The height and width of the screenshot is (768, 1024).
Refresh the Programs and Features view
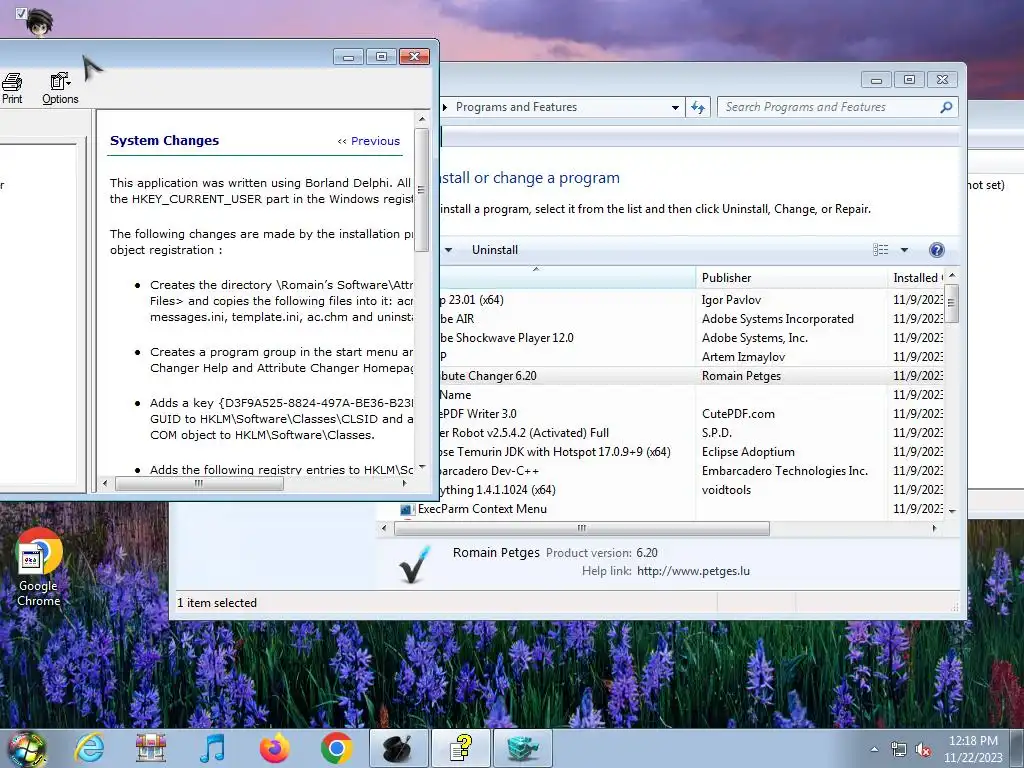coord(698,107)
